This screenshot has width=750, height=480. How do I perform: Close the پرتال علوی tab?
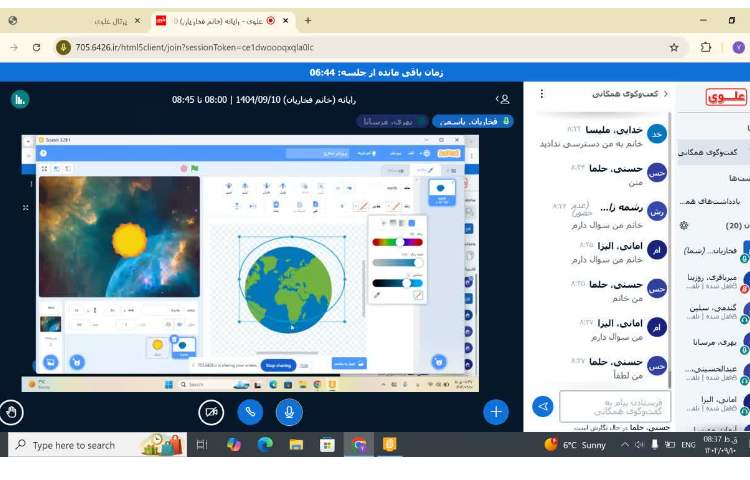coord(138,21)
